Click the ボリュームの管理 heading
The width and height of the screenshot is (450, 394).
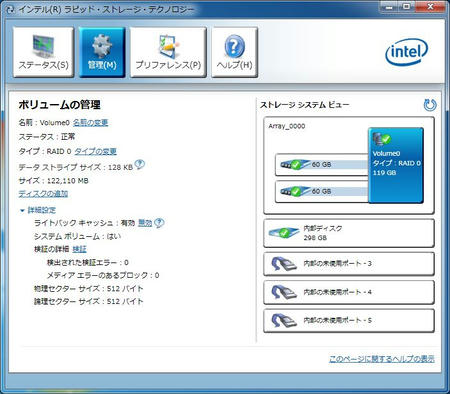[59, 105]
